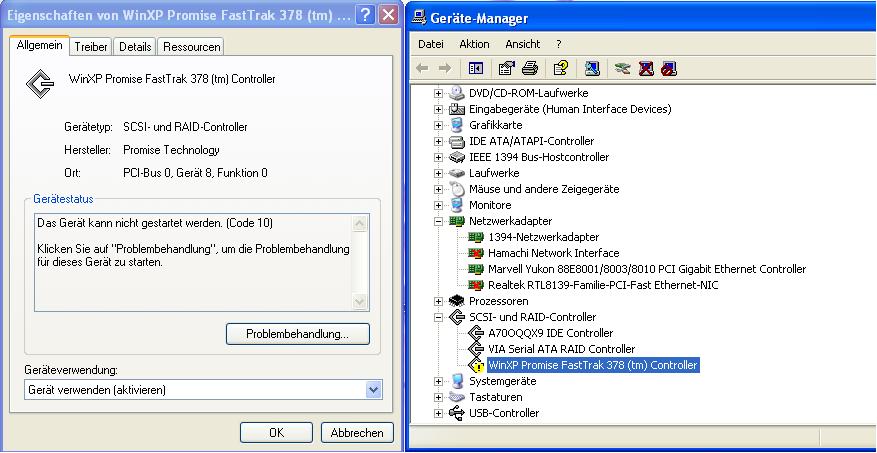Switch to the Ressourcen tab
The height and width of the screenshot is (453, 877).
[191, 47]
